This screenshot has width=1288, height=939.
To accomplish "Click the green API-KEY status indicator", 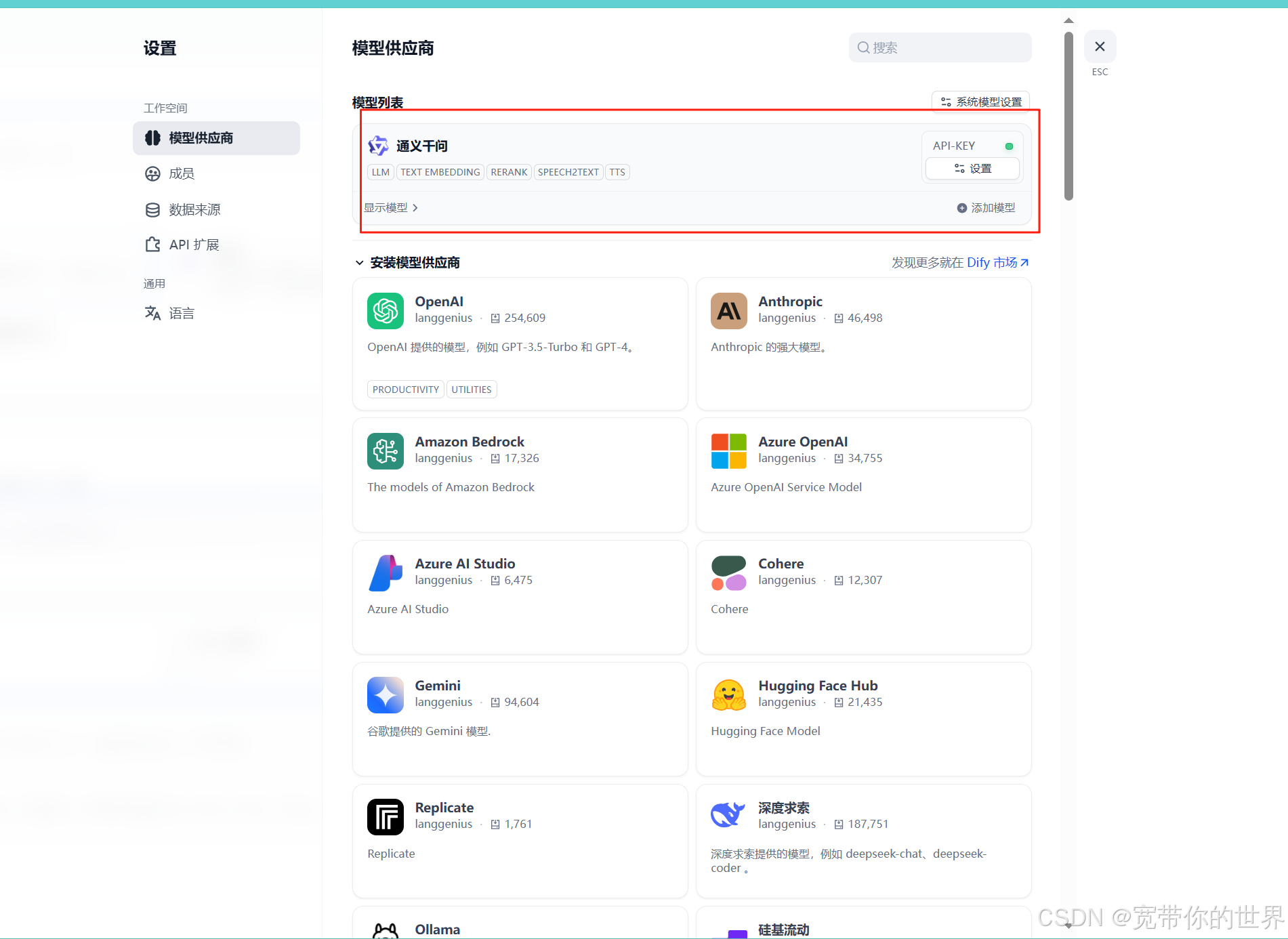I will [1009, 146].
